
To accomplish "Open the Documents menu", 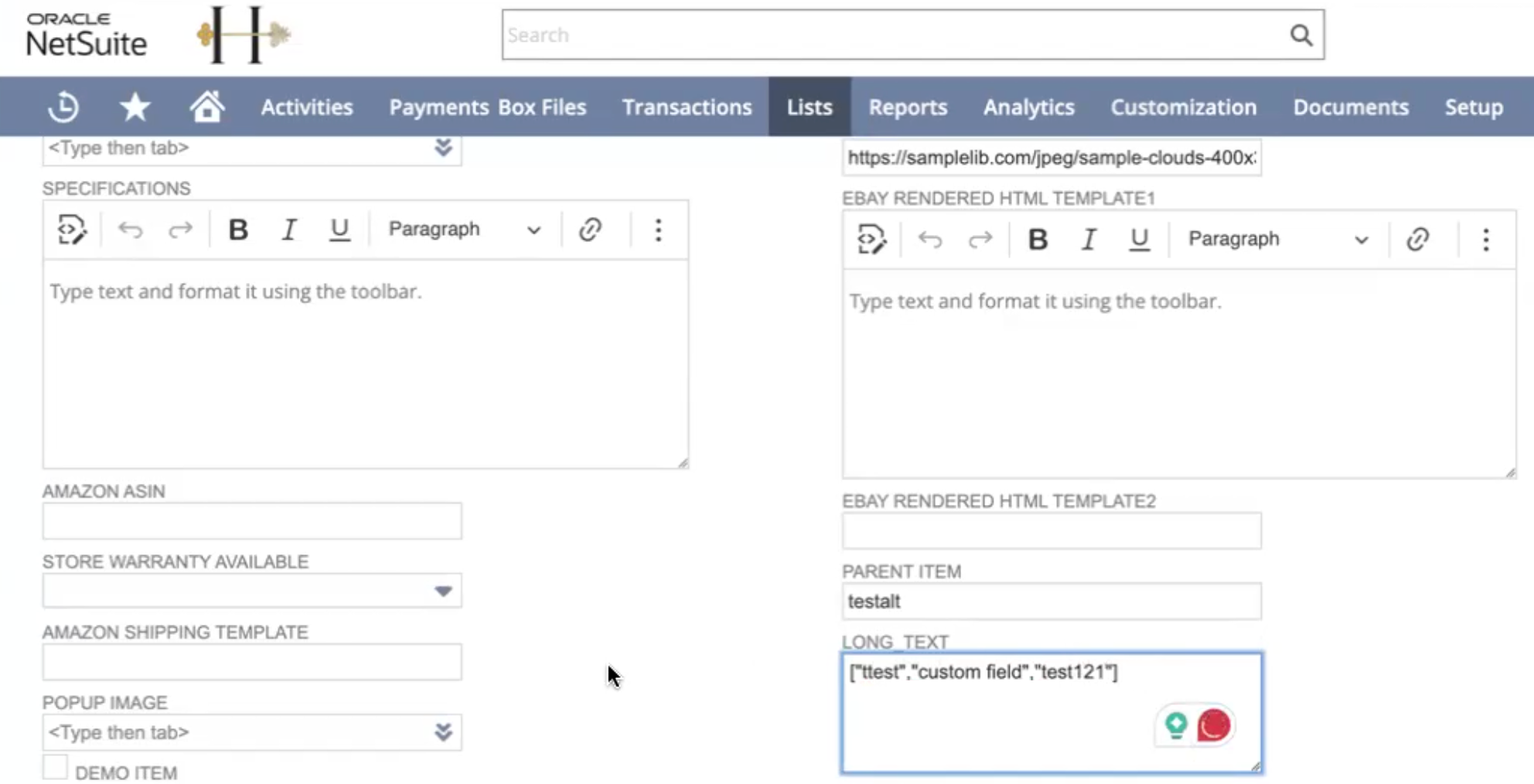I will pyautogui.click(x=1351, y=107).
